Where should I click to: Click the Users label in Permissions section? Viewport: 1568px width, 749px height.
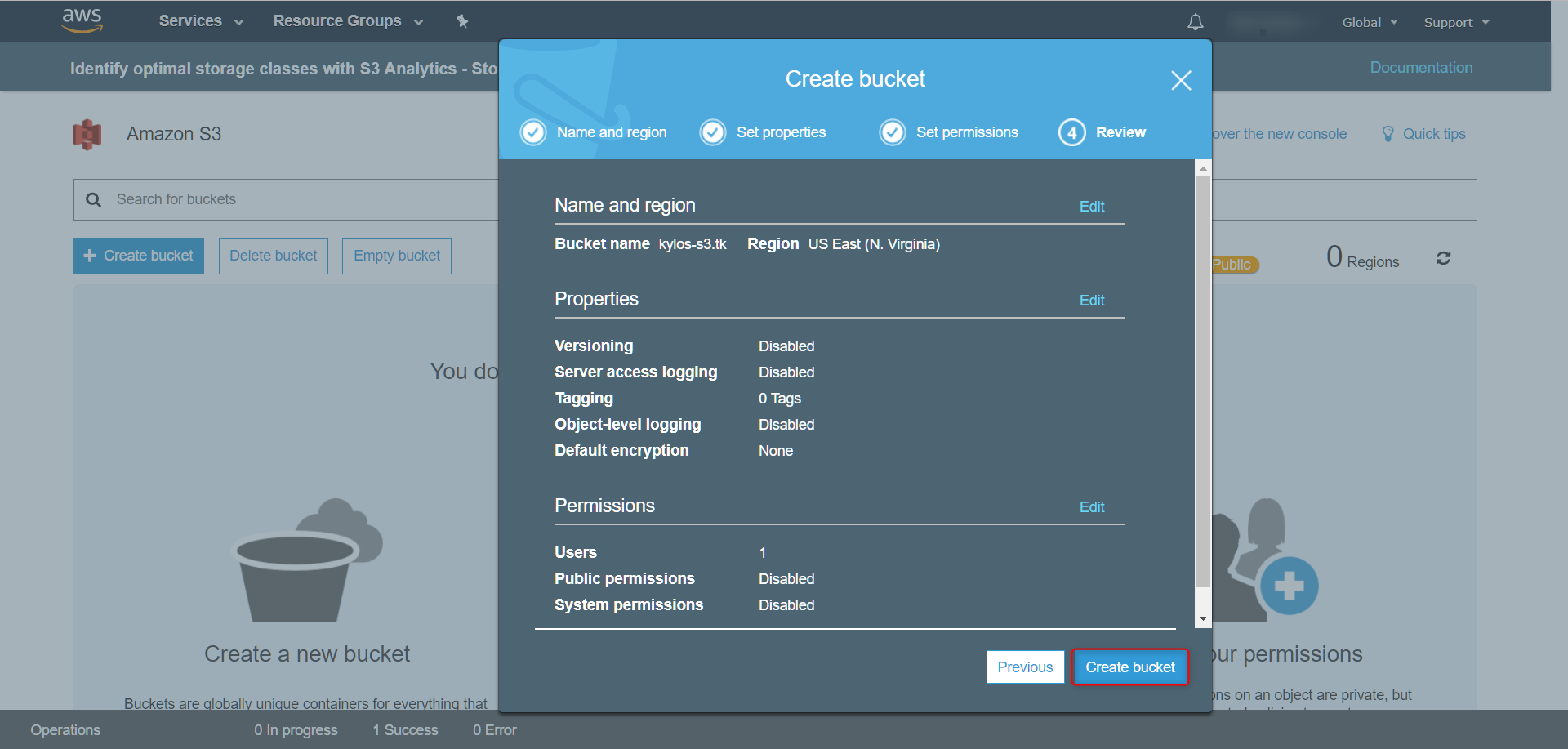click(576, 553)
